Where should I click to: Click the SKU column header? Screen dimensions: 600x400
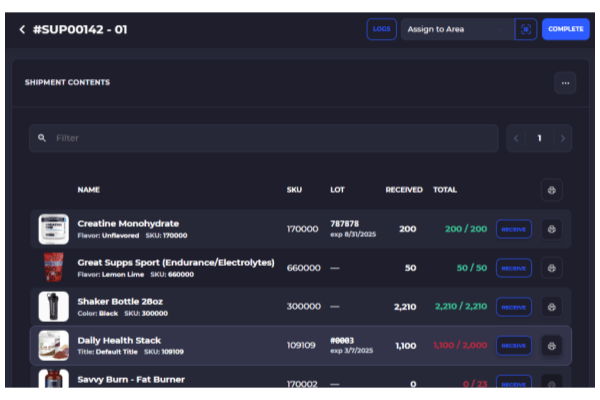pos(294,190)
